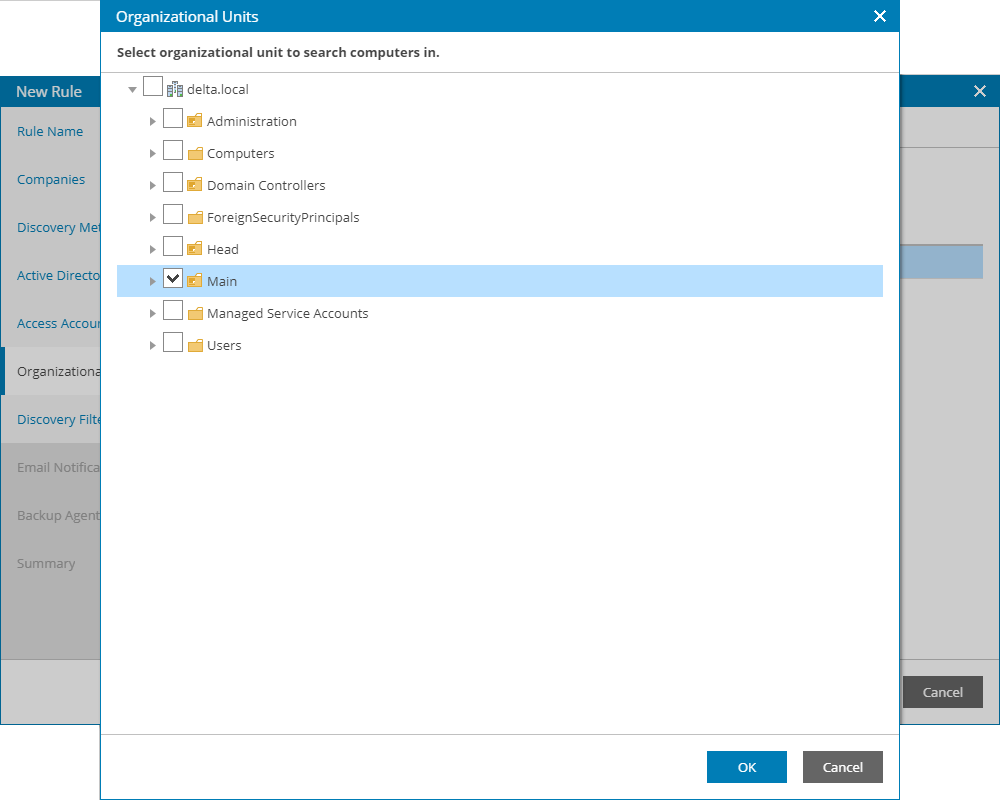Expand the Administration tree node
The image size is (1000, 800).
pyautogui.click(x=153, y=121)
